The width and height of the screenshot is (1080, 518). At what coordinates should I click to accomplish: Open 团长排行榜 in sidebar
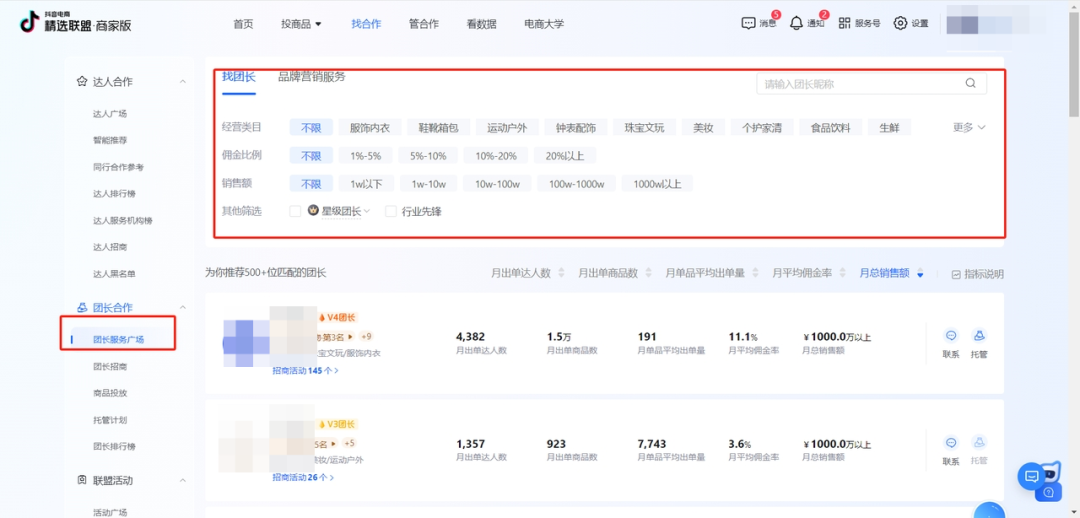(x=114, y=446)
